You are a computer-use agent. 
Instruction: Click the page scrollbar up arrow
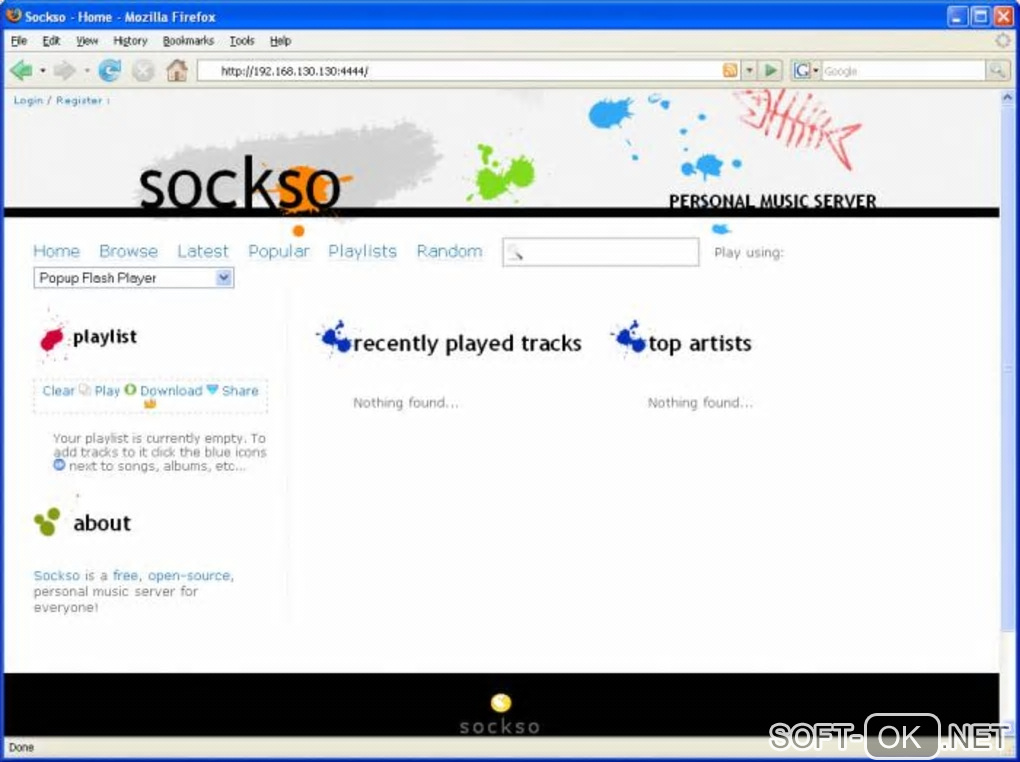point(1008,98)
